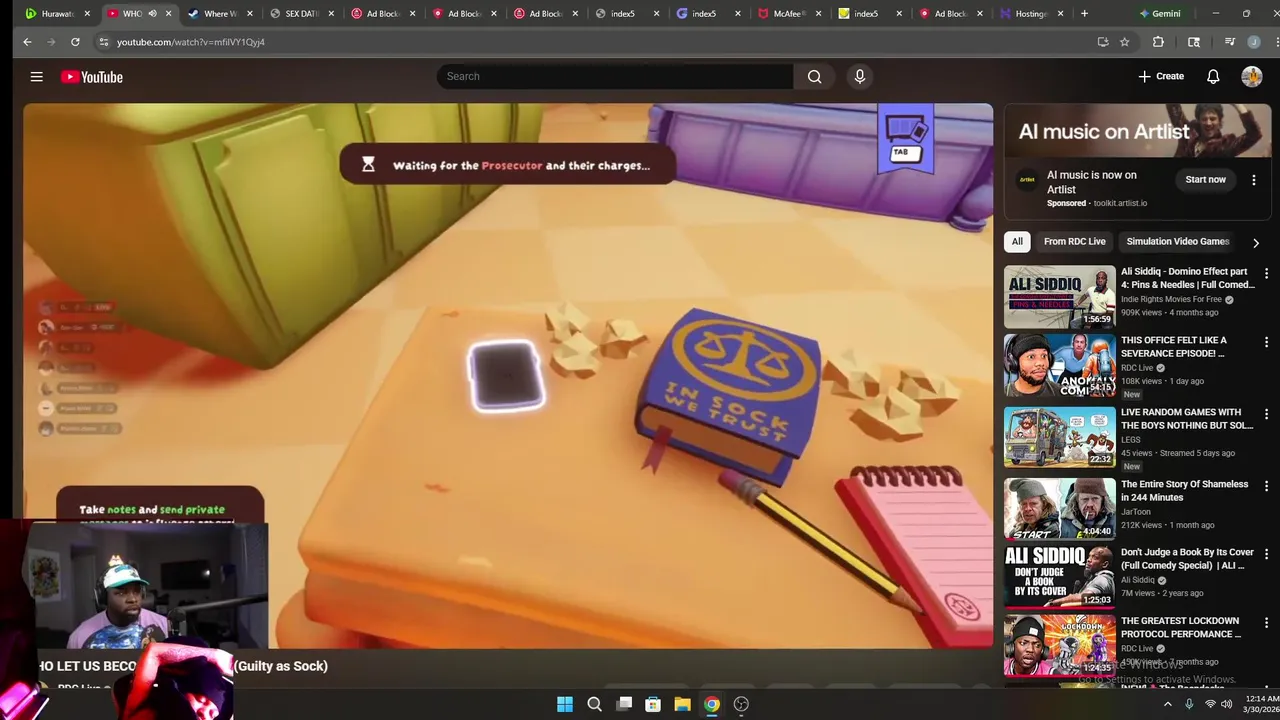Open Task View on taskbar
This screenshot has width=1280, height=720.
pos(624,704)
